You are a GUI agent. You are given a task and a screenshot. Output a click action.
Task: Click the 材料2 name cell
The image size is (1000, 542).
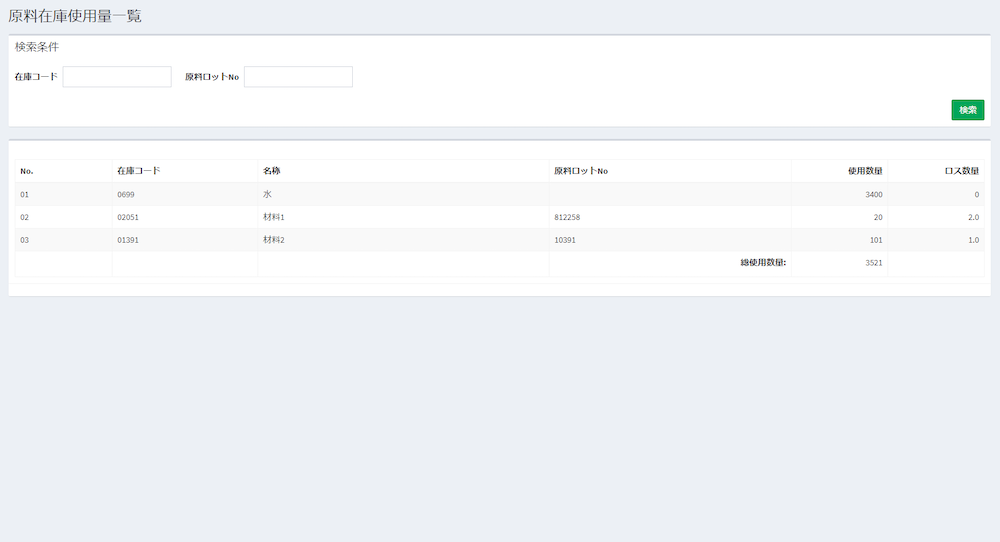click(274, 240)
